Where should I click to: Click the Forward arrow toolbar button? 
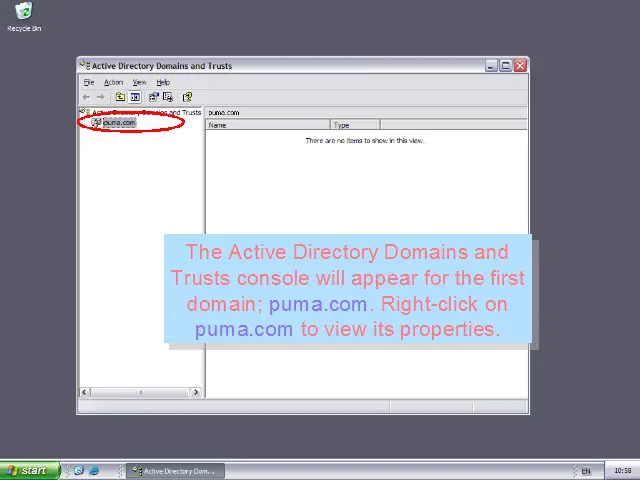(x=100, y=97)
